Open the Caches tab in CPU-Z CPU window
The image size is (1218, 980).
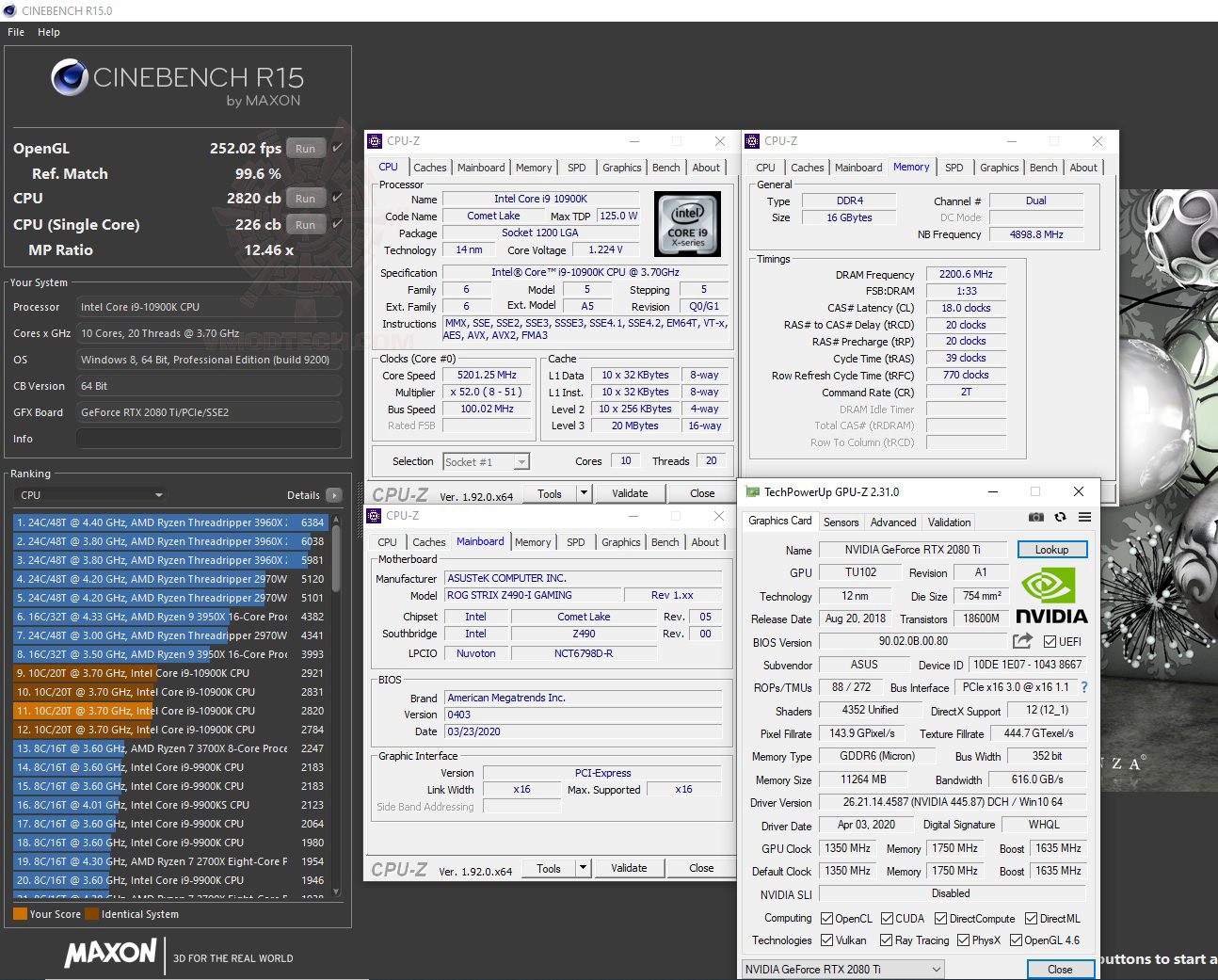click(x=429, y=168)
